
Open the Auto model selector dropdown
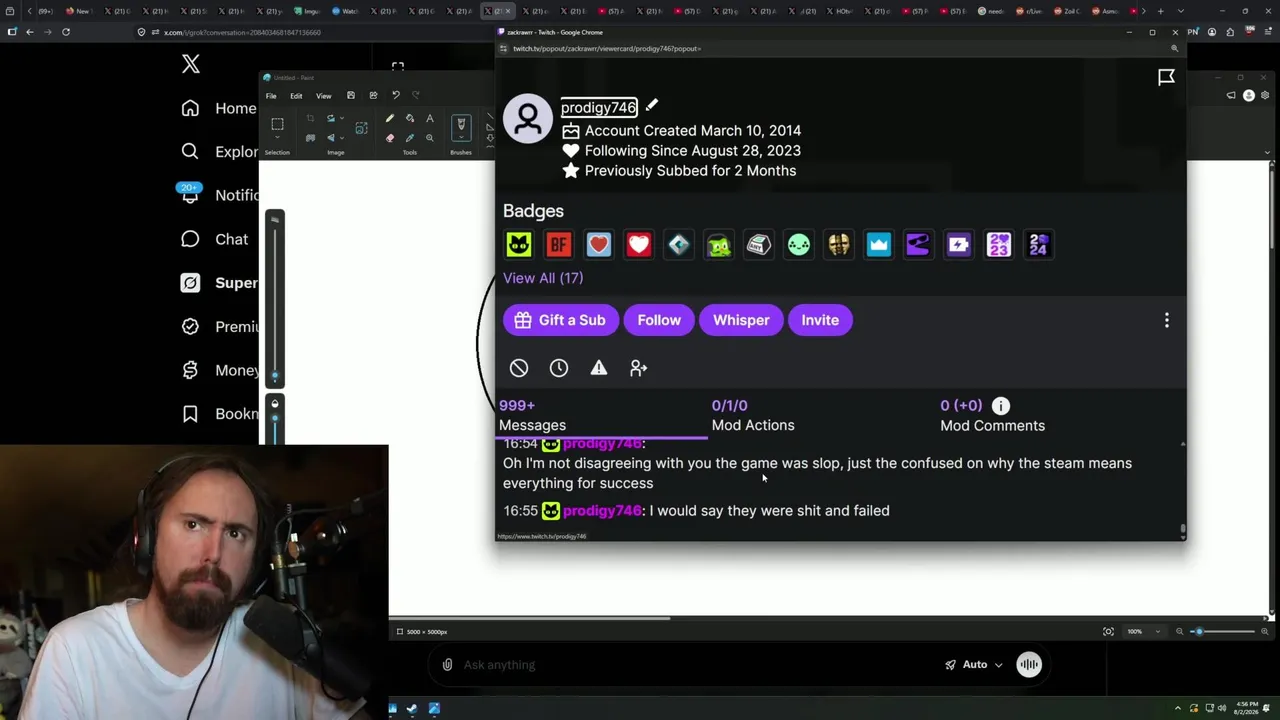point(975,665)
